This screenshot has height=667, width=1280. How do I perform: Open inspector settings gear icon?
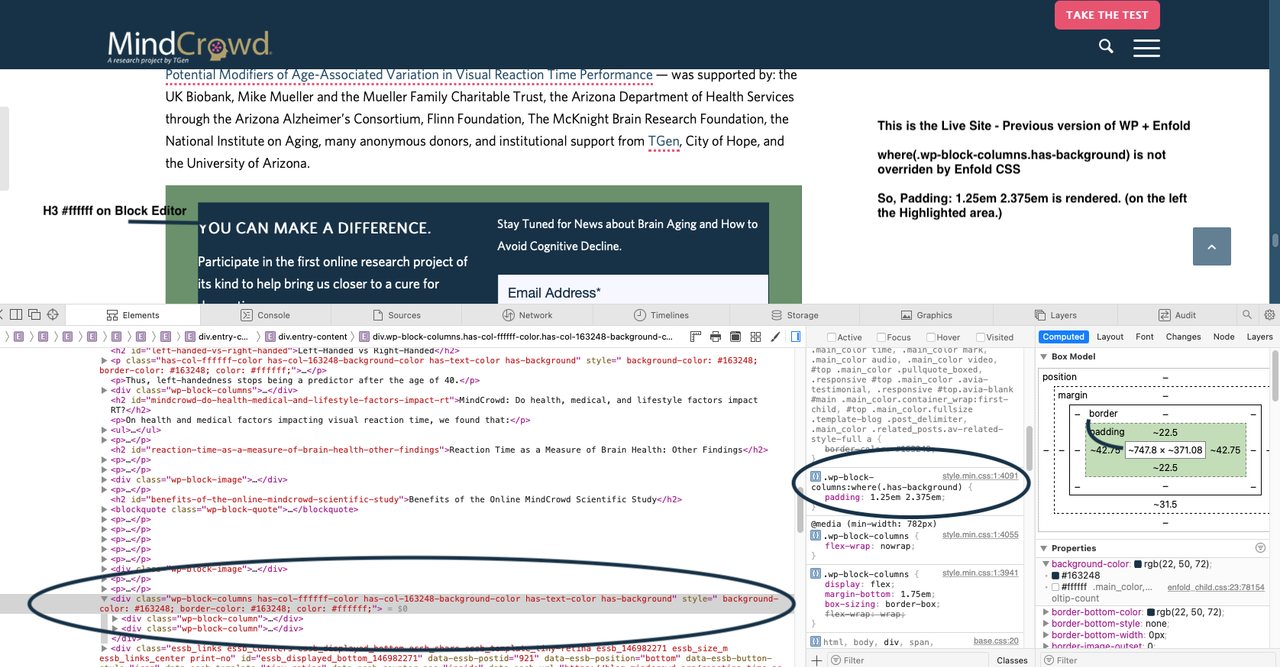1268,315
